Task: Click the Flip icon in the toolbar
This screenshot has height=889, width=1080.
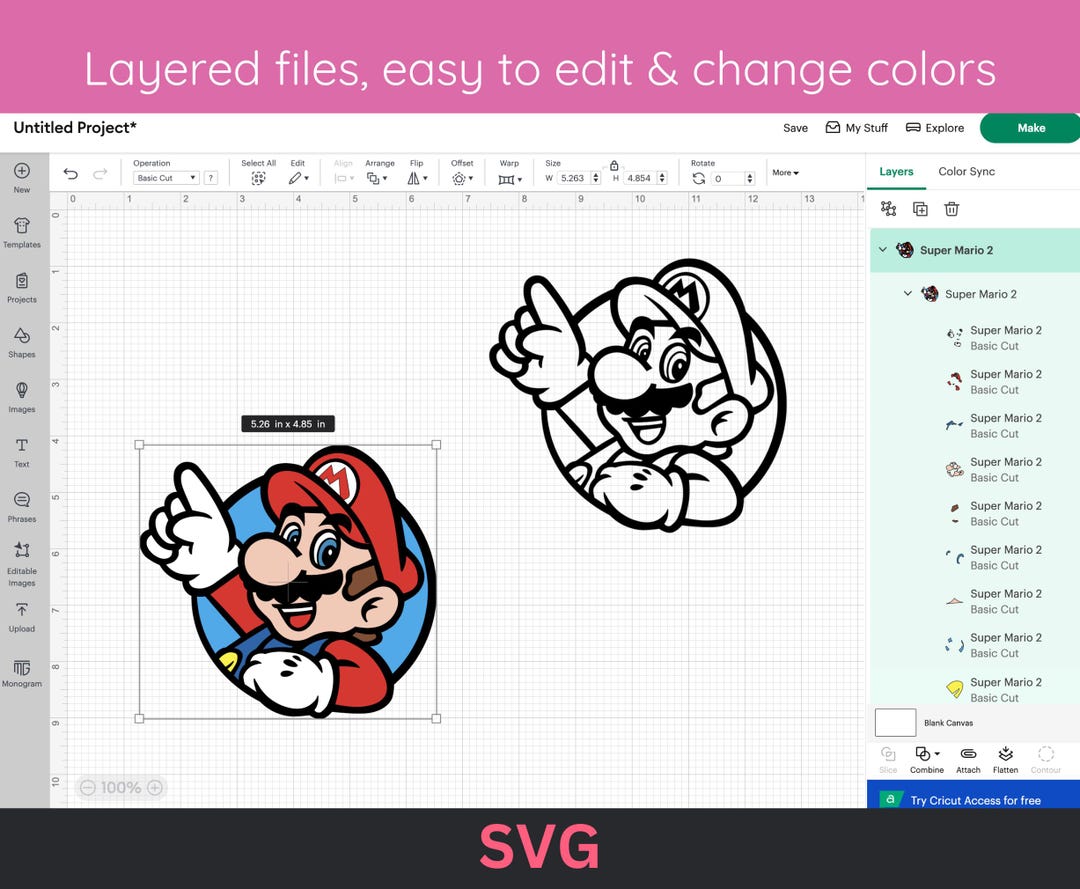Action: coord(415,177)
